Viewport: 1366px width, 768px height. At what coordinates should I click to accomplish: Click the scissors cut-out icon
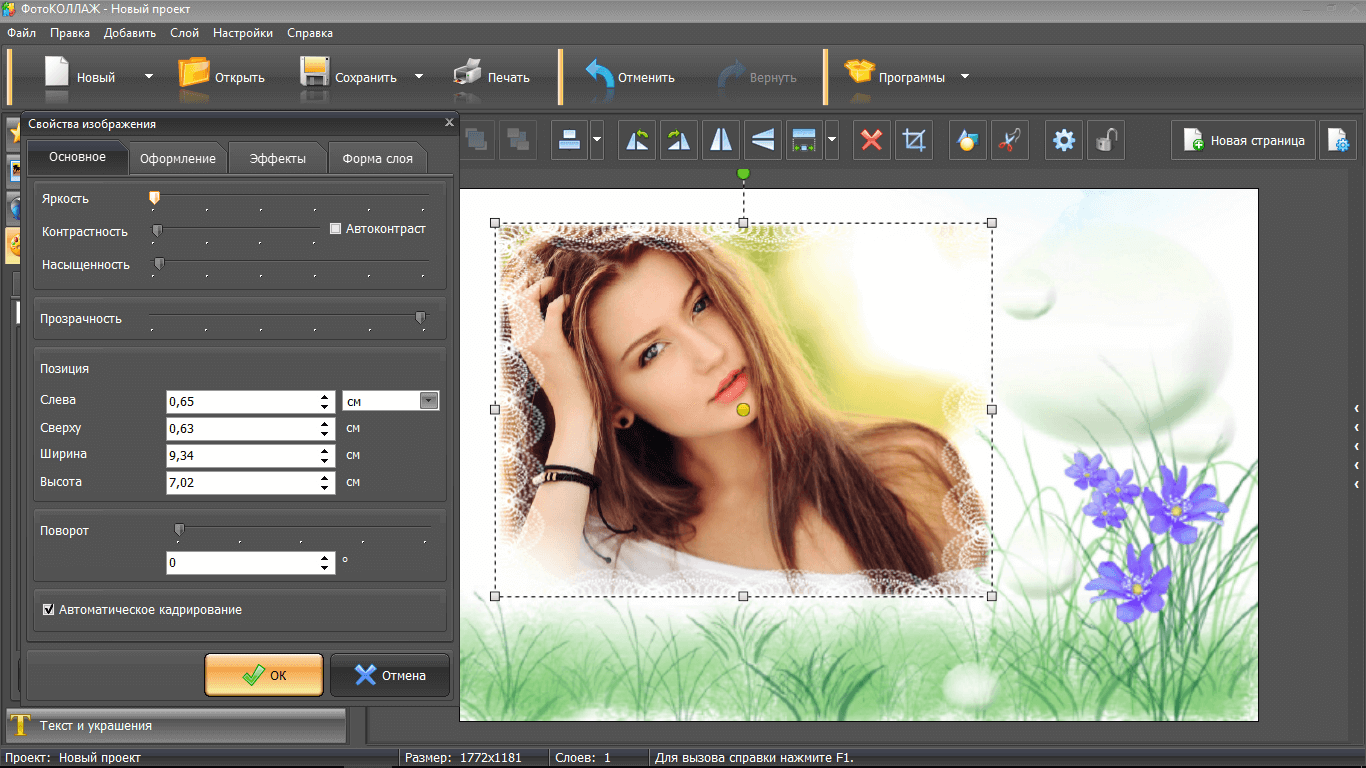point(1009,141)
